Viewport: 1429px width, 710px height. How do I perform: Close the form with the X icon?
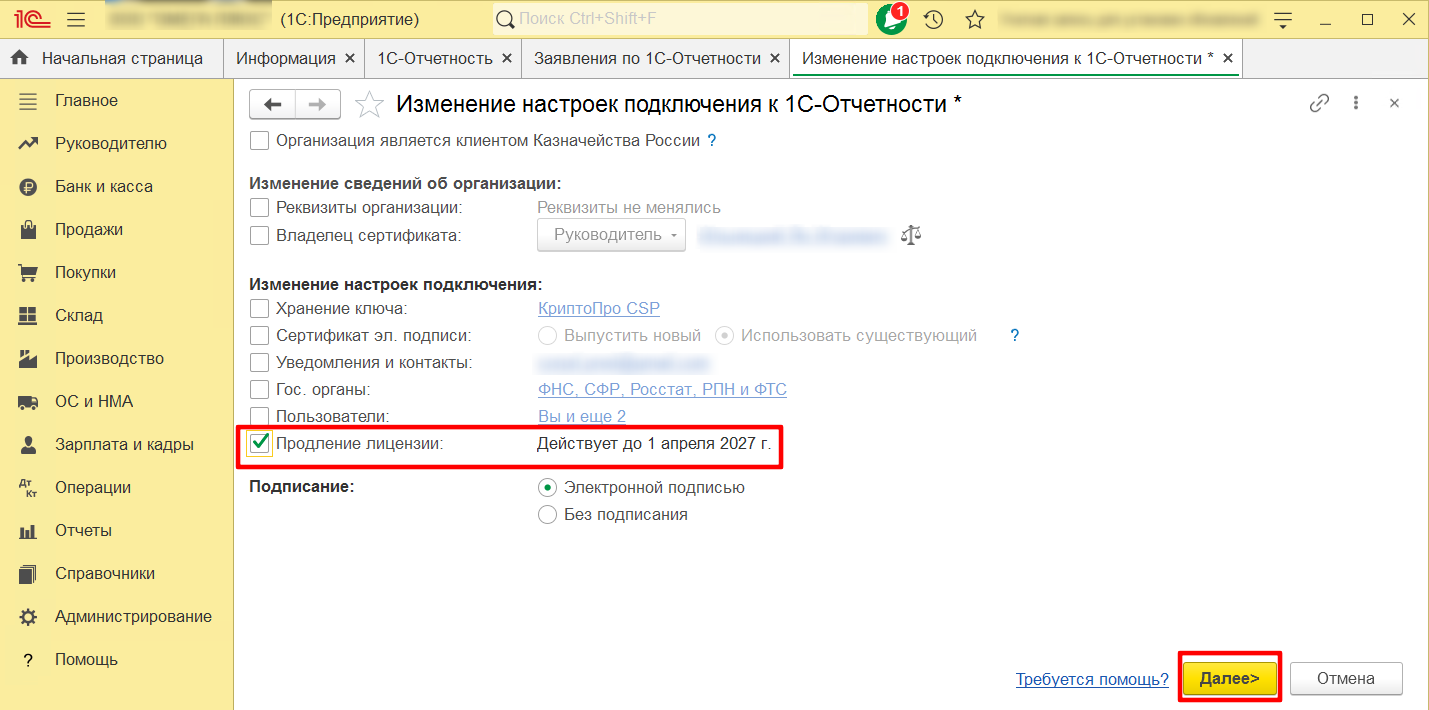[1394, 103]
